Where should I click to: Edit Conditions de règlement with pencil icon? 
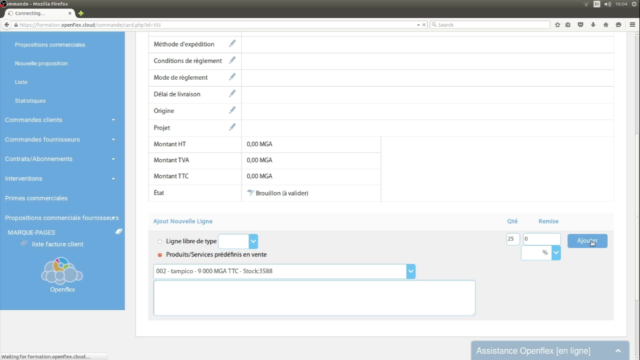click(x=232, y=60)
